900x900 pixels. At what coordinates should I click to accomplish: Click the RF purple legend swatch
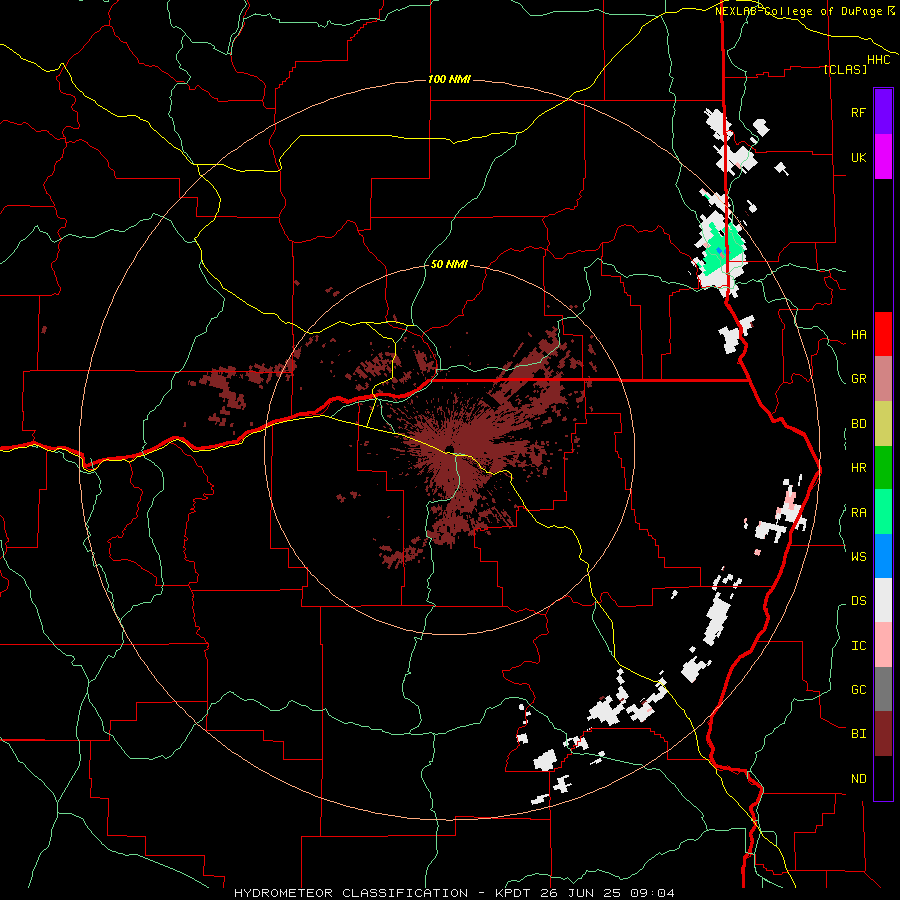[883, 112]
